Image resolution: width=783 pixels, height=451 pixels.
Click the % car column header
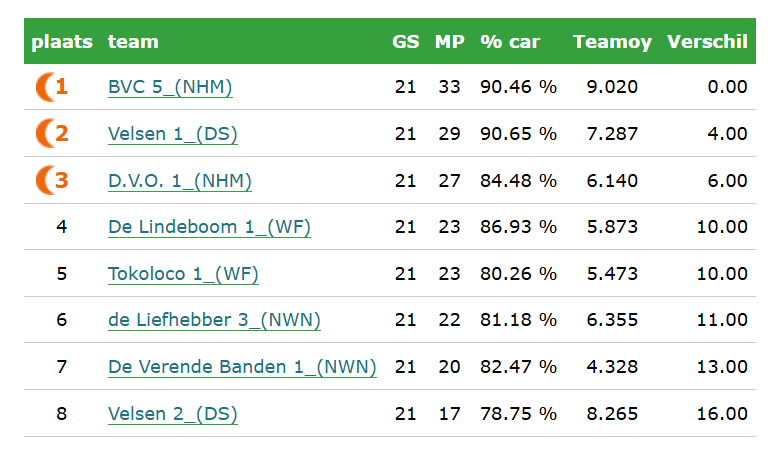[x=510, y=41]
